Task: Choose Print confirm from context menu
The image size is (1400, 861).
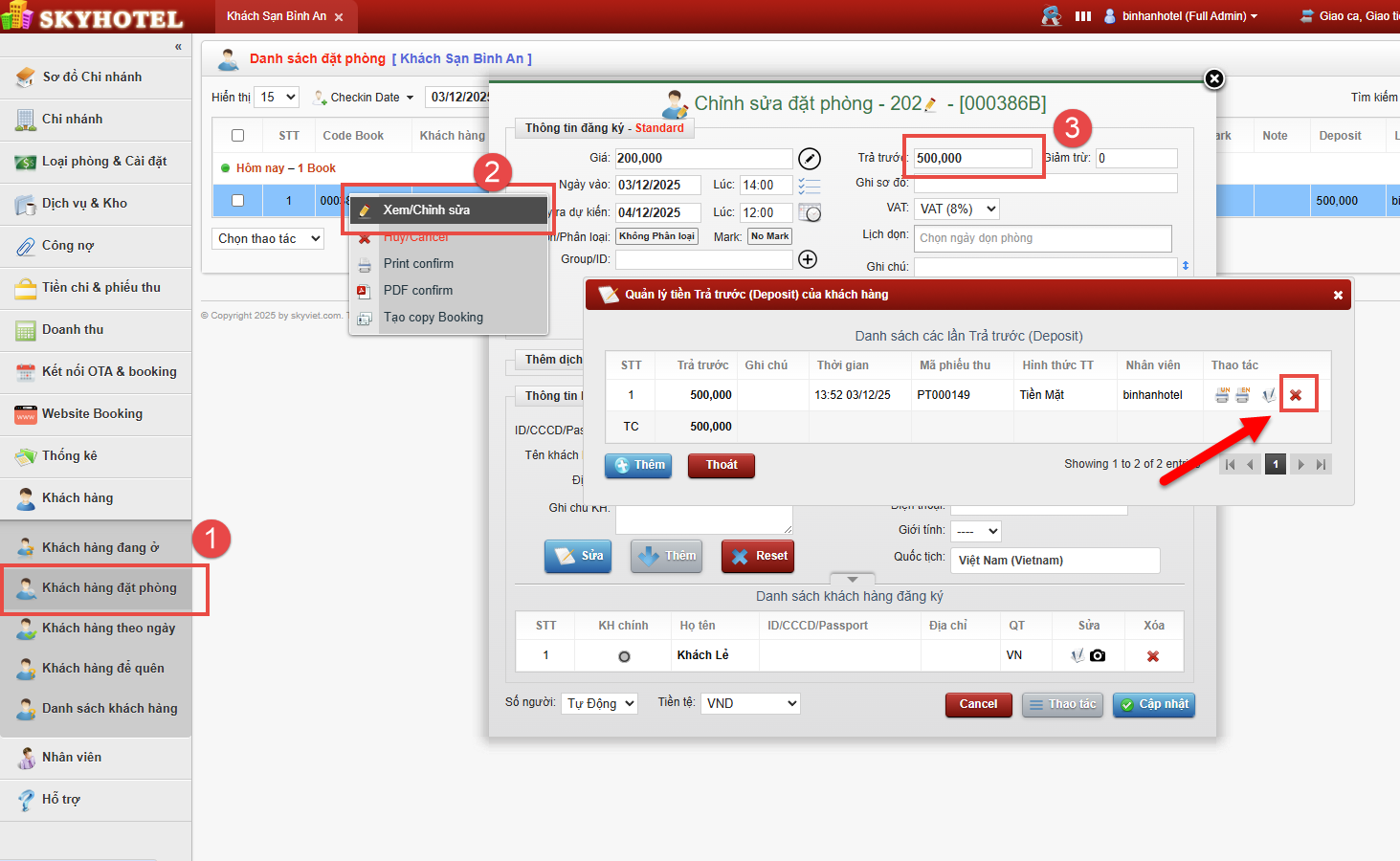Action: click(x=418, y=264)
